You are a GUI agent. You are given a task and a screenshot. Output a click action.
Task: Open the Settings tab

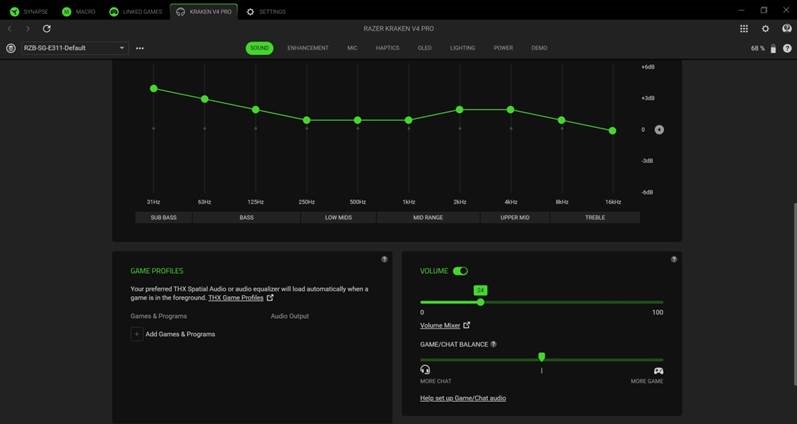pyautogui.click(x=266, y=11)
